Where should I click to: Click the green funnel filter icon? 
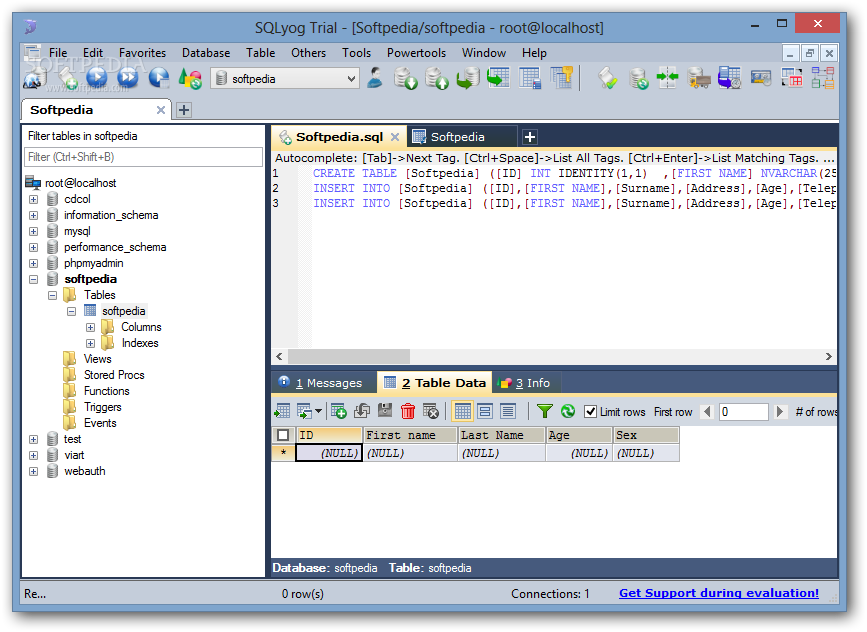click(544, 411)
